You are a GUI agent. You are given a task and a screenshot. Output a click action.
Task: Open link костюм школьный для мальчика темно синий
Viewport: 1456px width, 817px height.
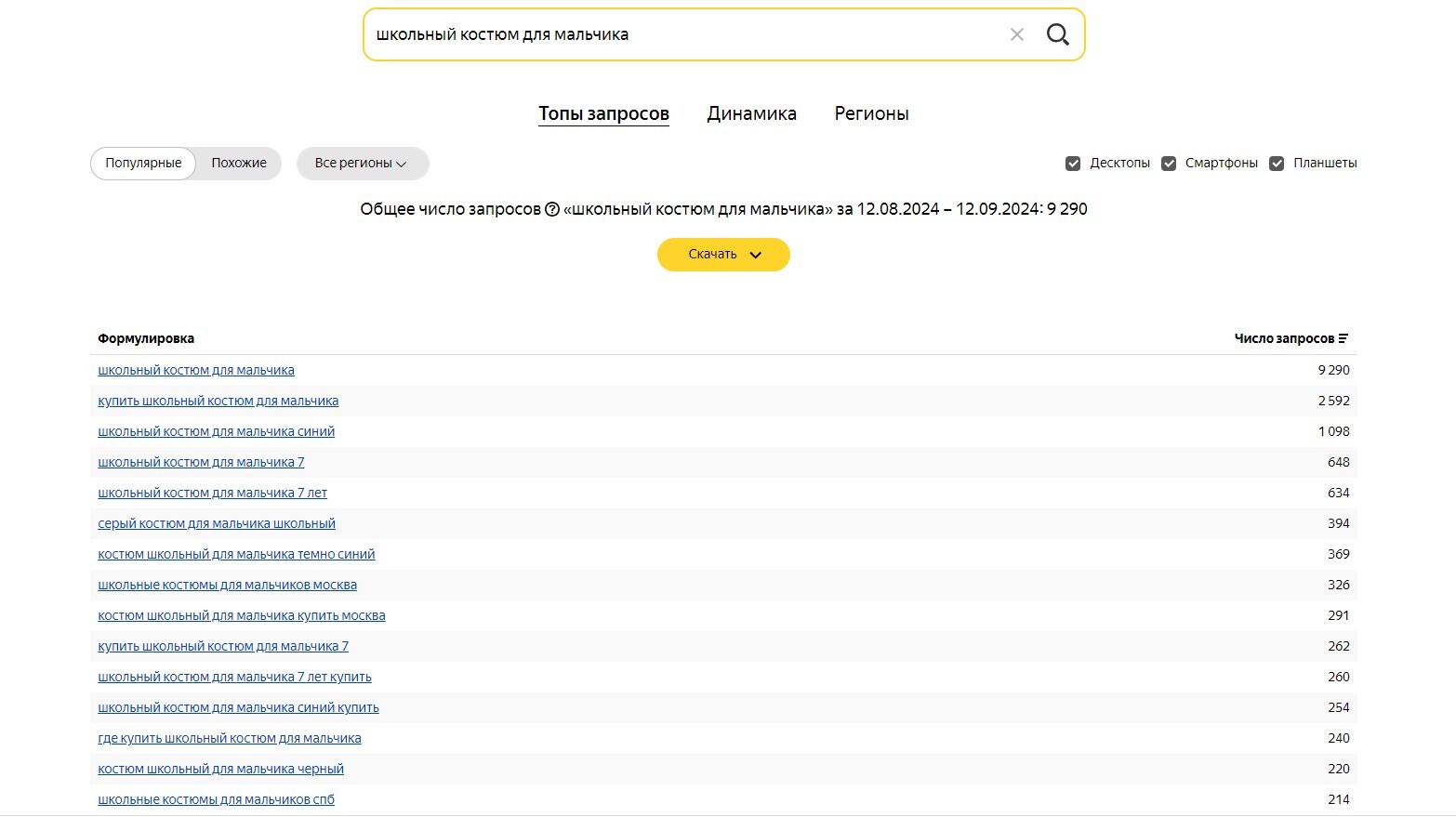236,554
